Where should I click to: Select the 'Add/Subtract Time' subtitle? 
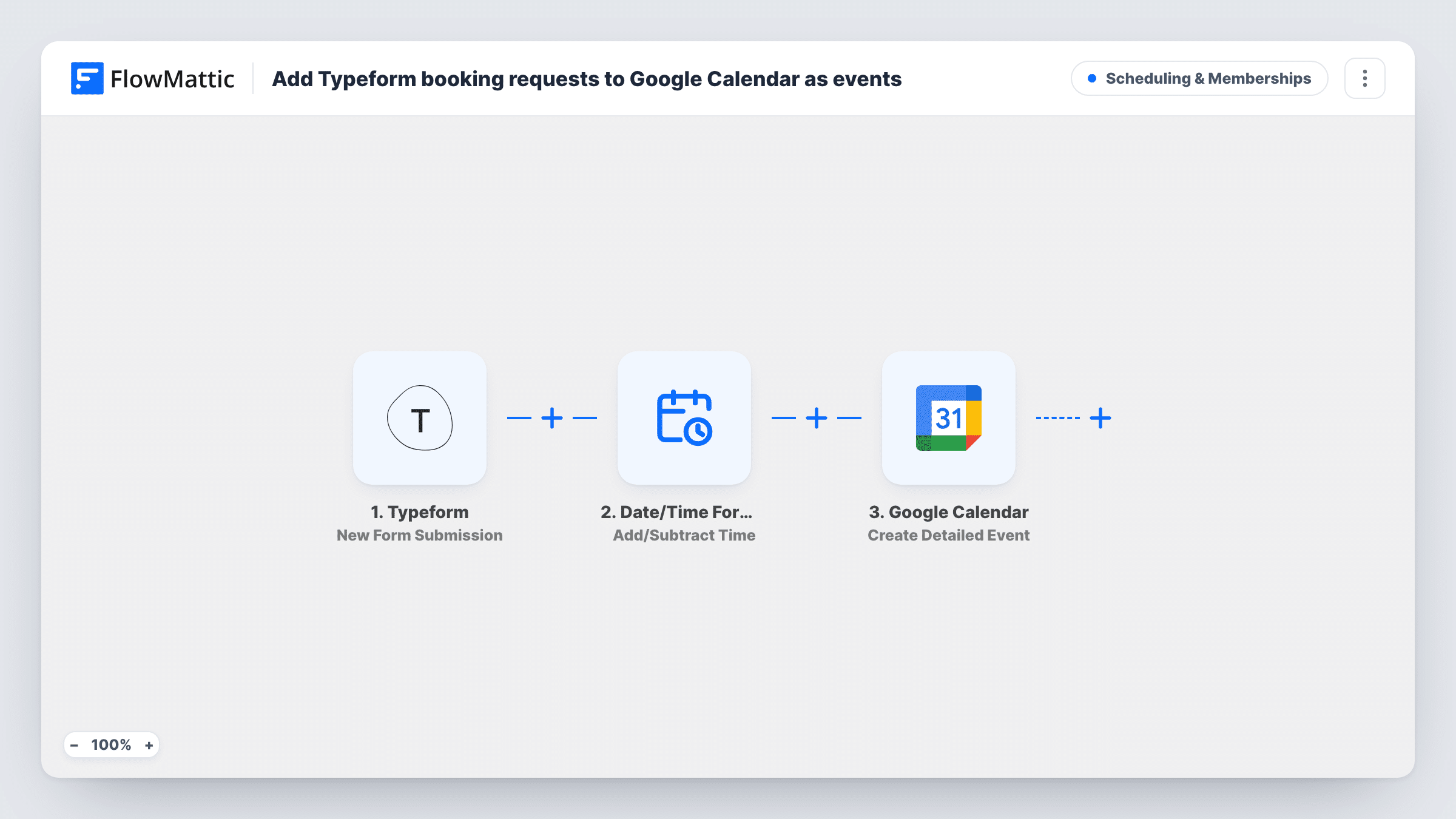tap(684, 535)
